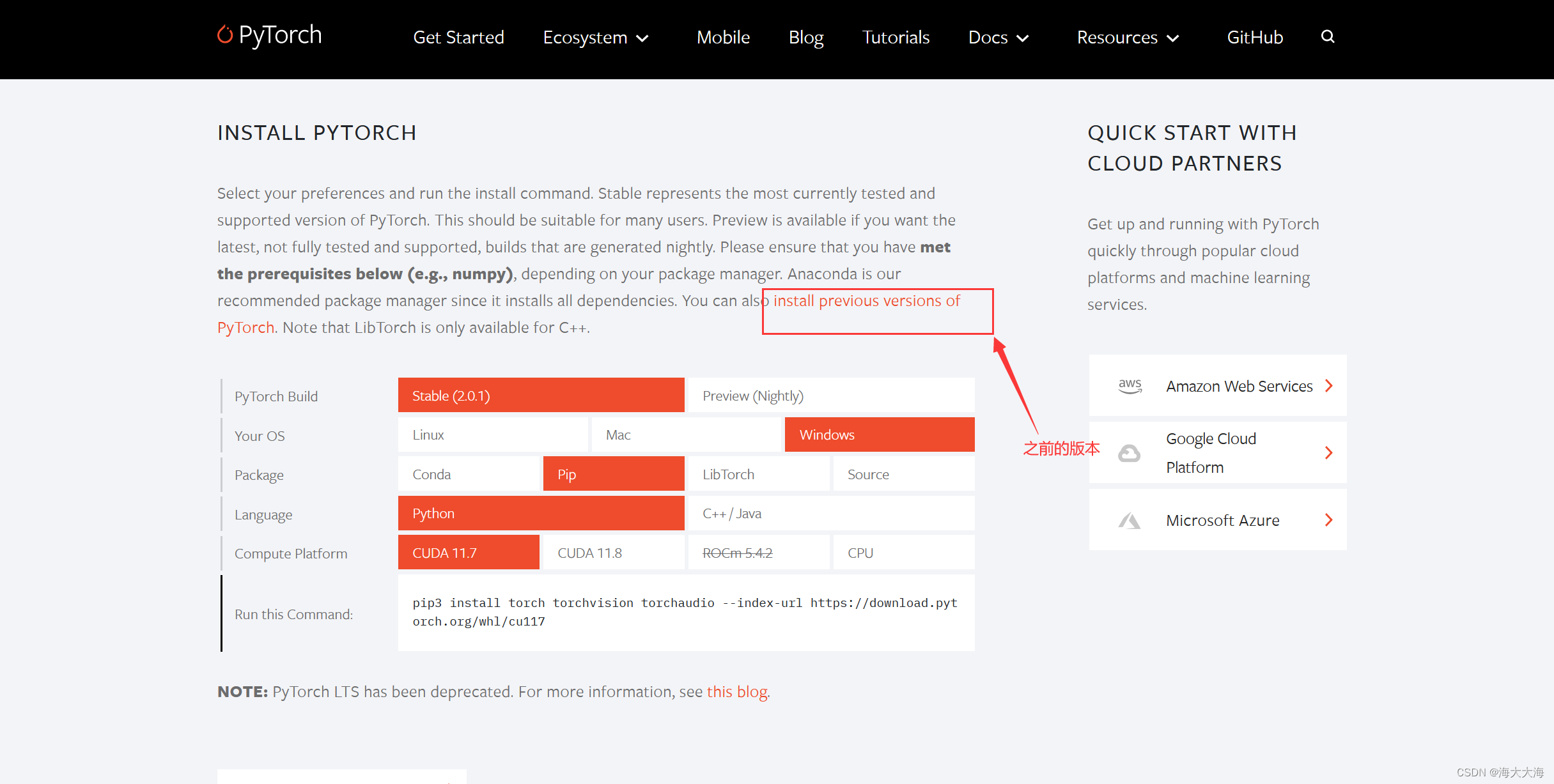Open the search magnifier icon
This screenshot has height=784, width=1554.
[x=1328, y=36]
